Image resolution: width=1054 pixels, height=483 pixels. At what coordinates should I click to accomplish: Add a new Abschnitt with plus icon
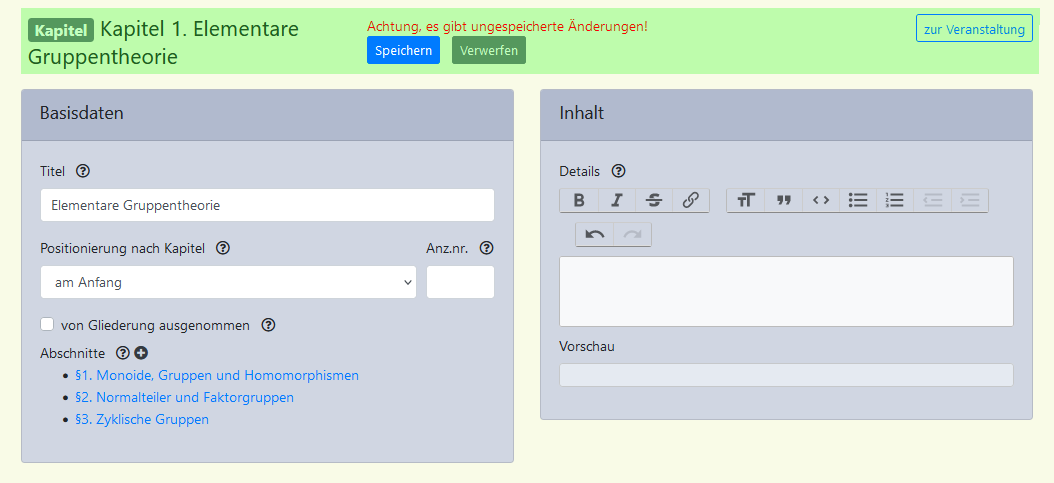[x=140, y=353]
